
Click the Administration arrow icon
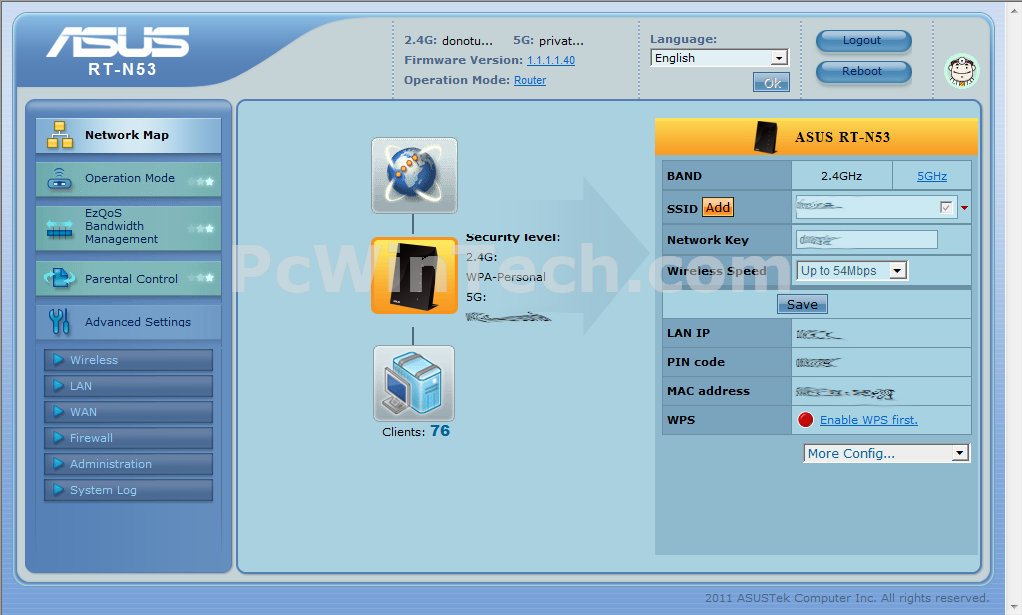click(x=59, y=464)
